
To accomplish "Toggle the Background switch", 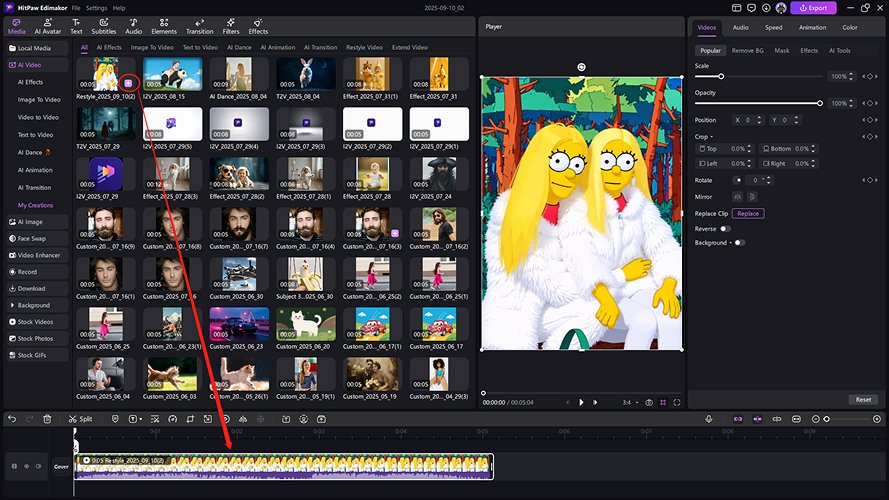I will tap(739, 243).
